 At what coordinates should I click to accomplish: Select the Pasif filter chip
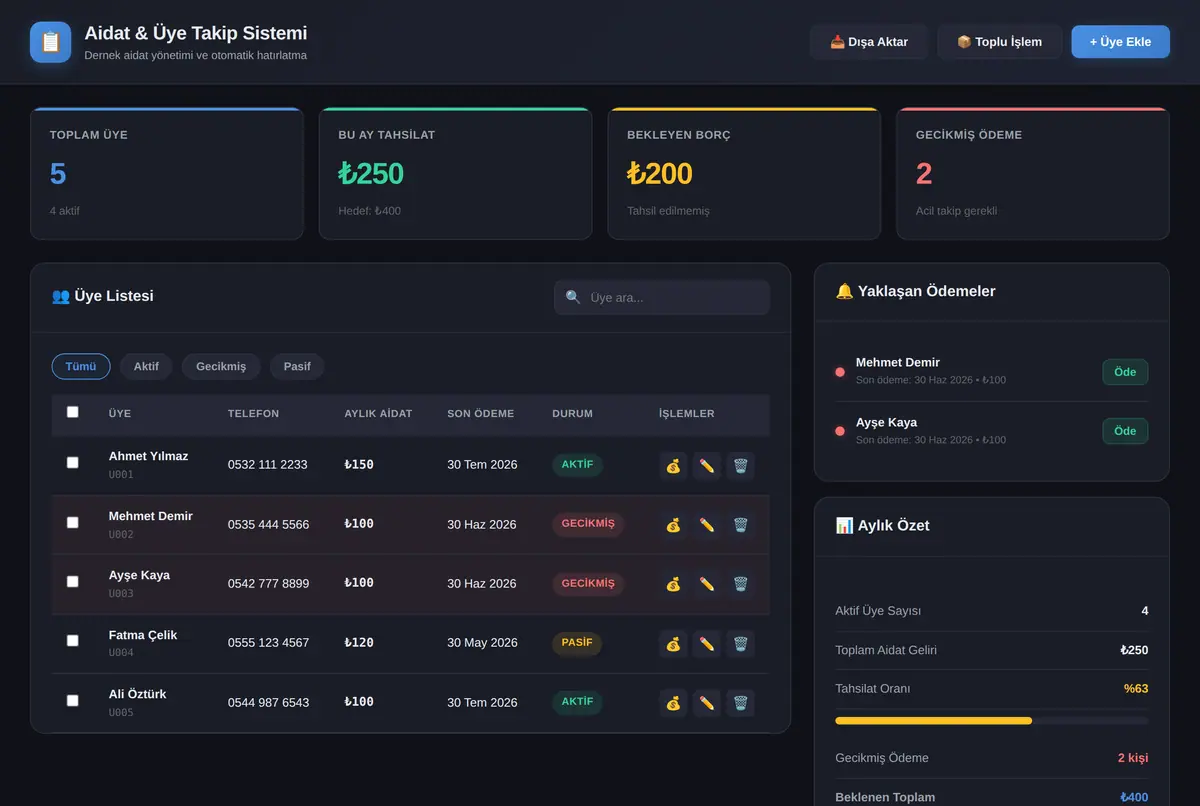297,367
